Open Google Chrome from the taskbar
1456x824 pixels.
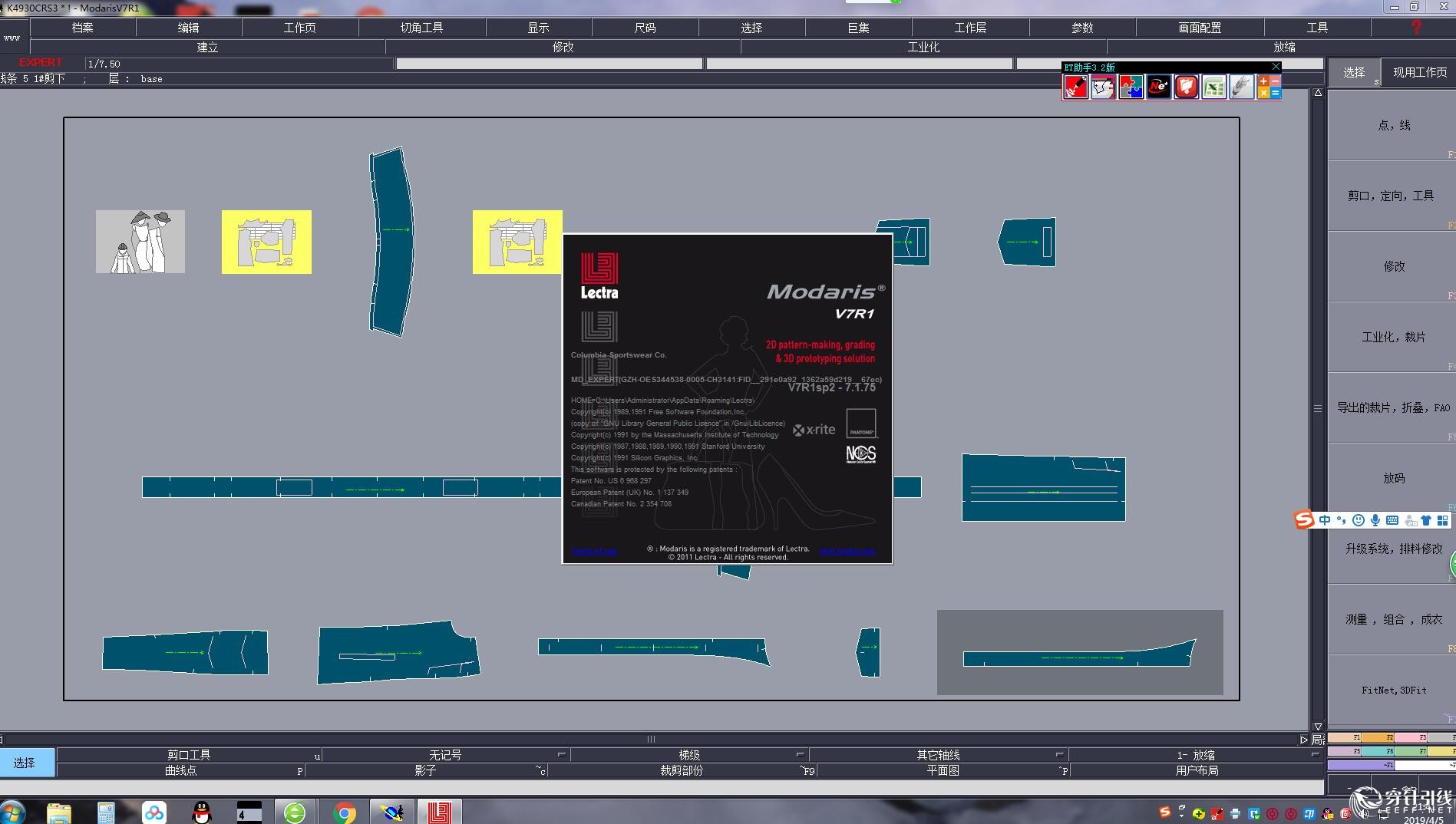tap(345, 812)
